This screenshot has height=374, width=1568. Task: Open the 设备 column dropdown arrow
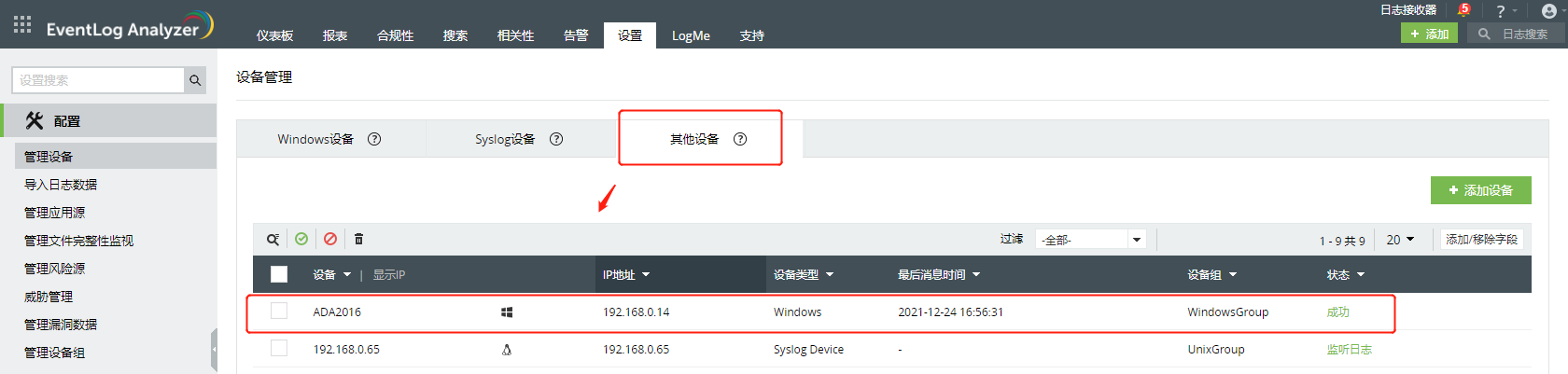347,275
